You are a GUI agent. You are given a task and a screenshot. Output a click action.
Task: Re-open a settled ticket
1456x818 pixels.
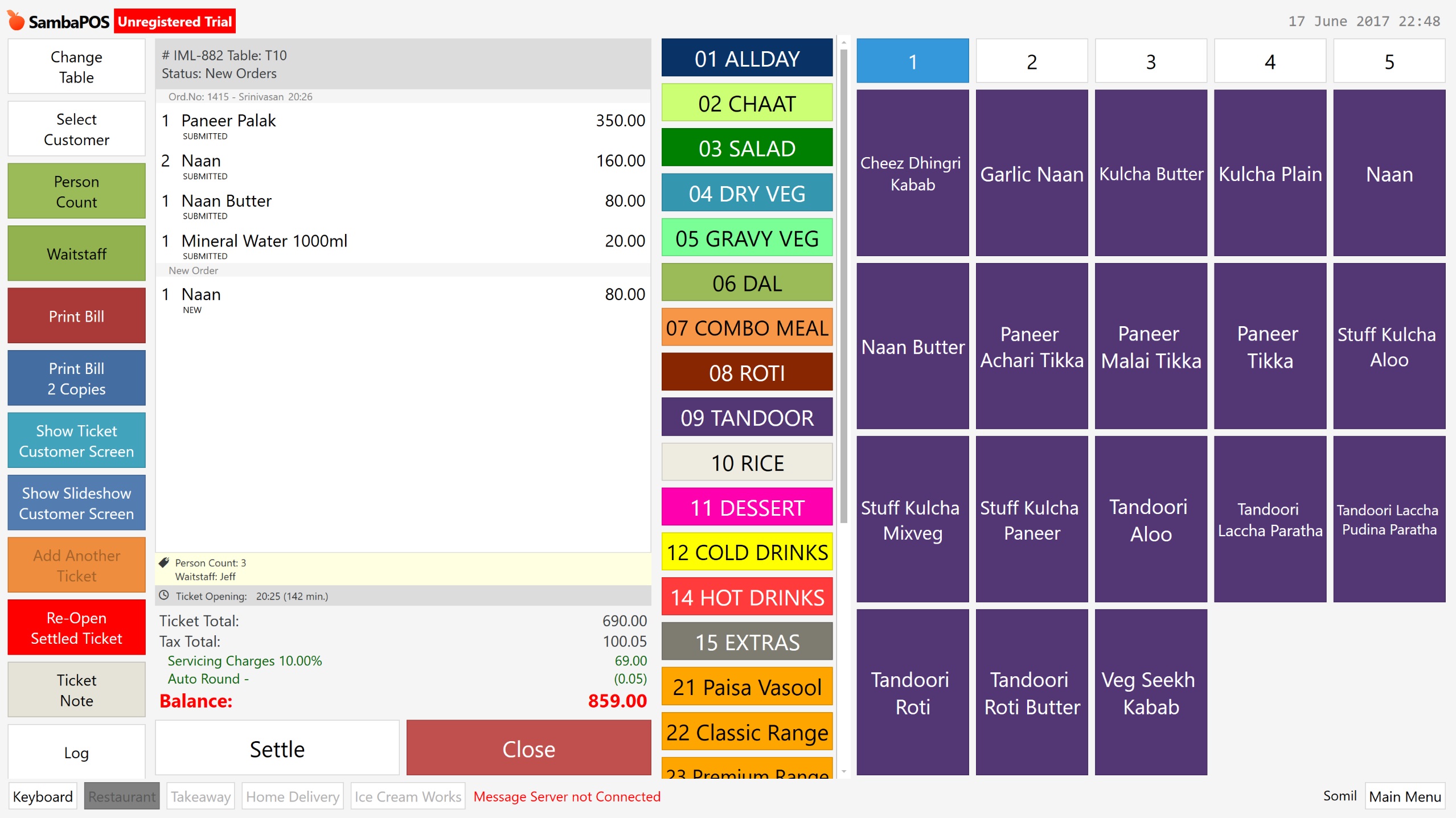(x=76, y=627)
